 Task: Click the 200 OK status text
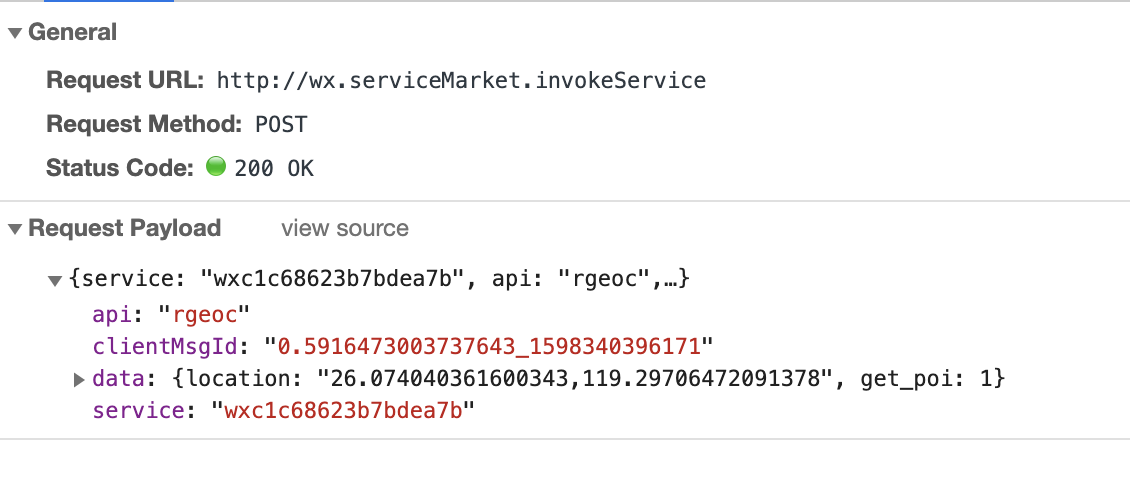[274, 169]
